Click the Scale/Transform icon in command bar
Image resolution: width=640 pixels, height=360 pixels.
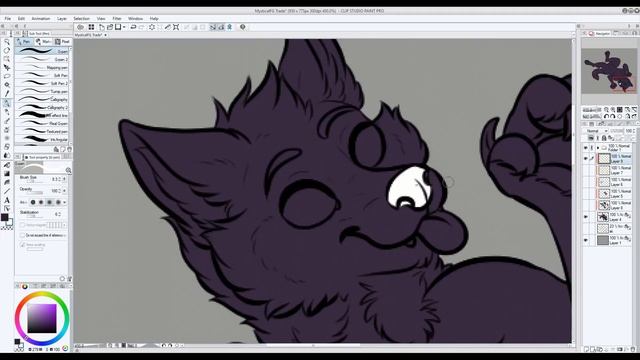[x=176, y=27]
